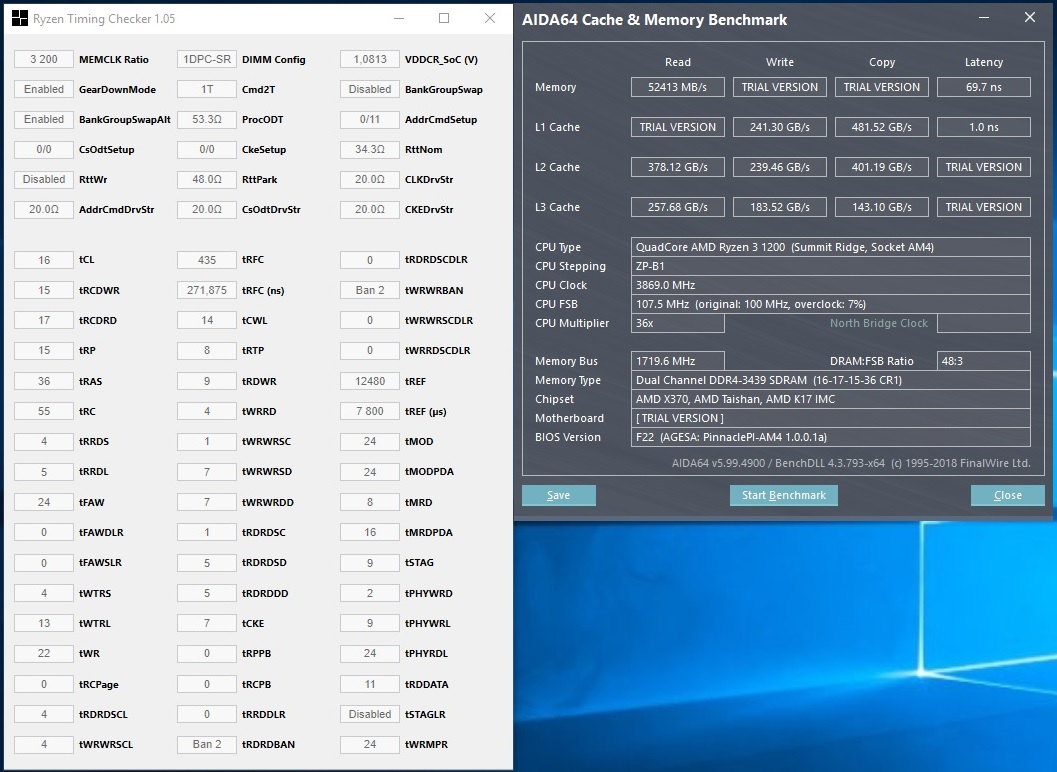Click the BankGroupSwapAlt Enabled value
Viewport: 1057px width, 772px height.
(44, 119)
